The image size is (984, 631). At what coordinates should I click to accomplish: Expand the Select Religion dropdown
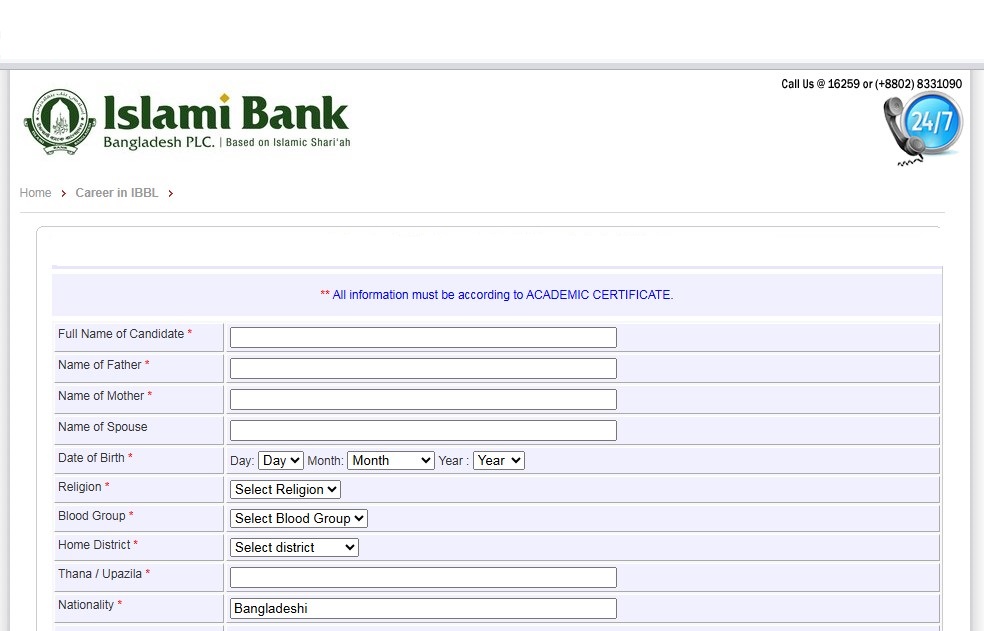point(285,490)
